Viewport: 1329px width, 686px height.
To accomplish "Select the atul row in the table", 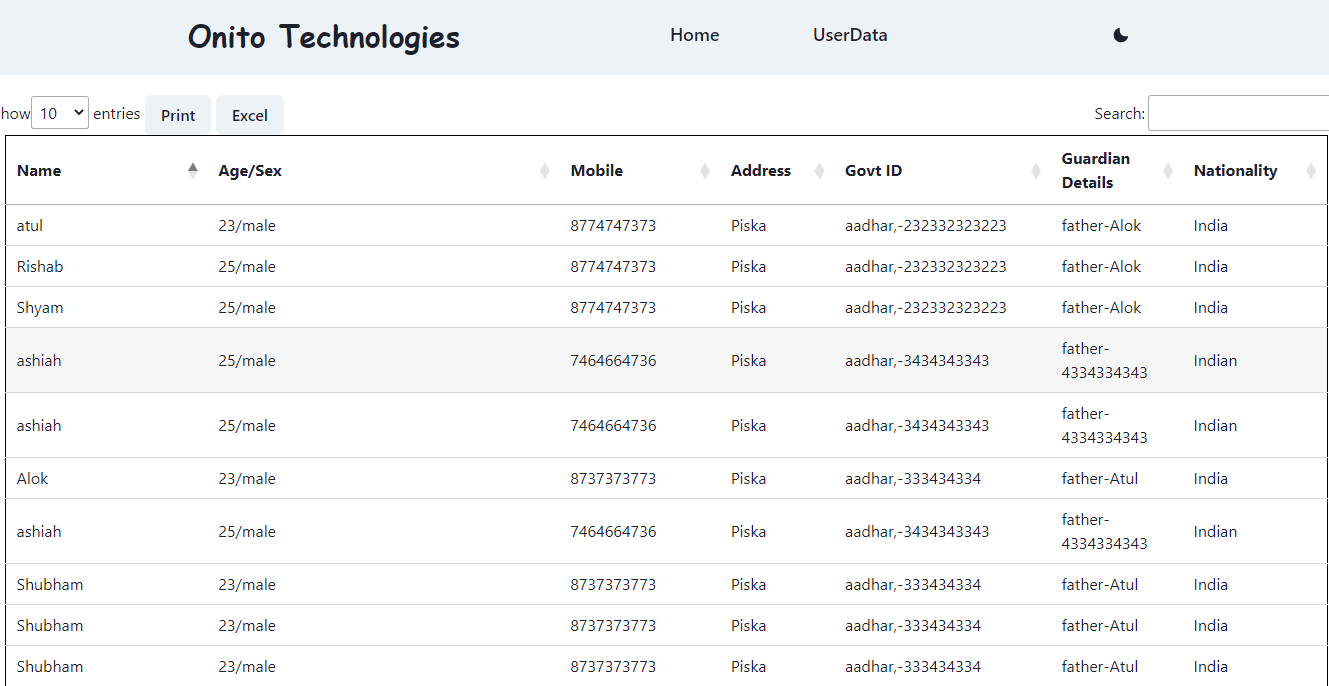I will tap(667, 225).
